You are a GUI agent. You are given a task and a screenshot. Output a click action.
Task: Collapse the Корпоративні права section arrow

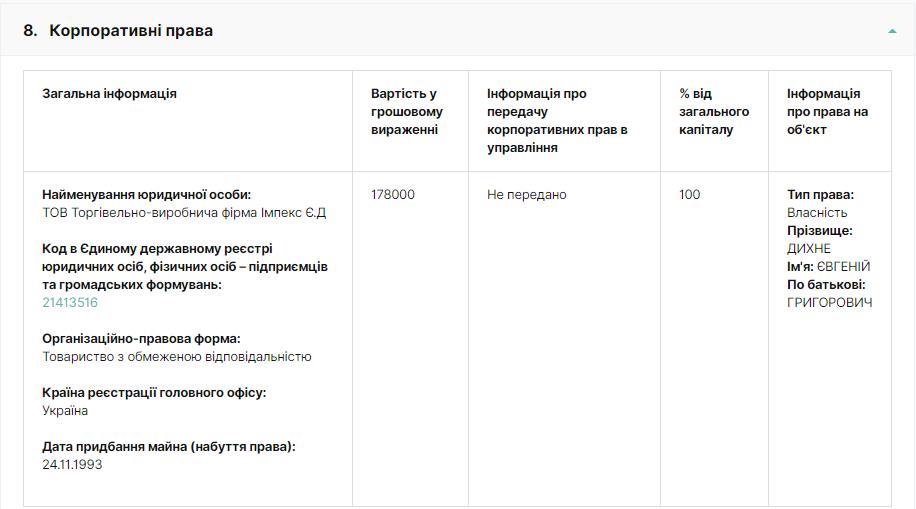pos(892,31)
